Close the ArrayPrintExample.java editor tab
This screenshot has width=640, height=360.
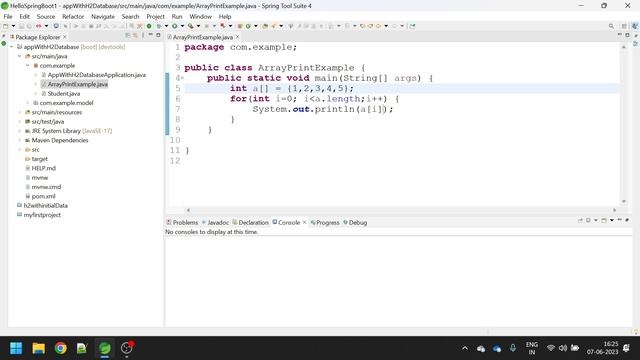[238, 37]
